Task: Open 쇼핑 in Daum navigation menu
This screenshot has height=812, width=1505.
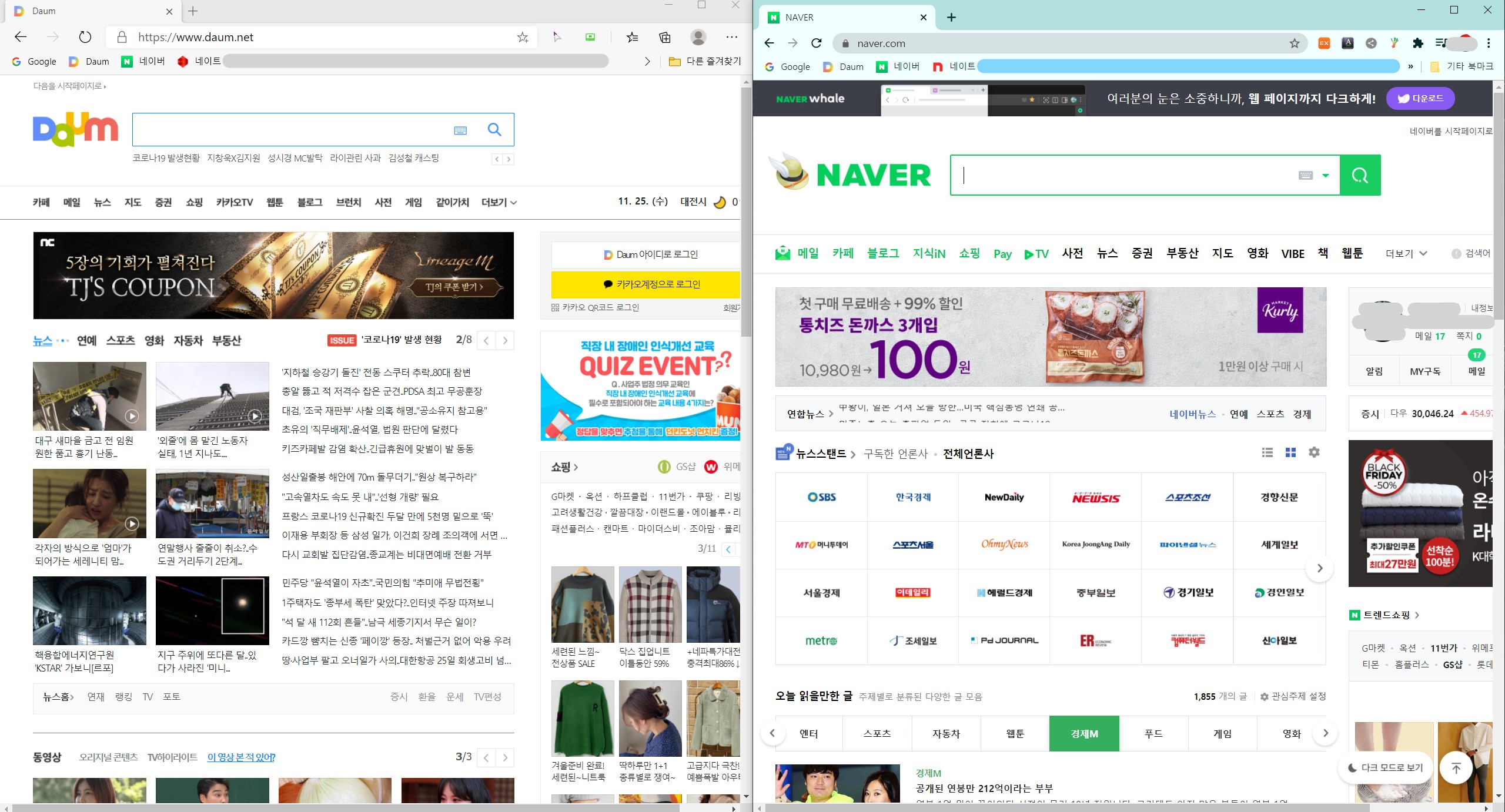Action: 194,203
